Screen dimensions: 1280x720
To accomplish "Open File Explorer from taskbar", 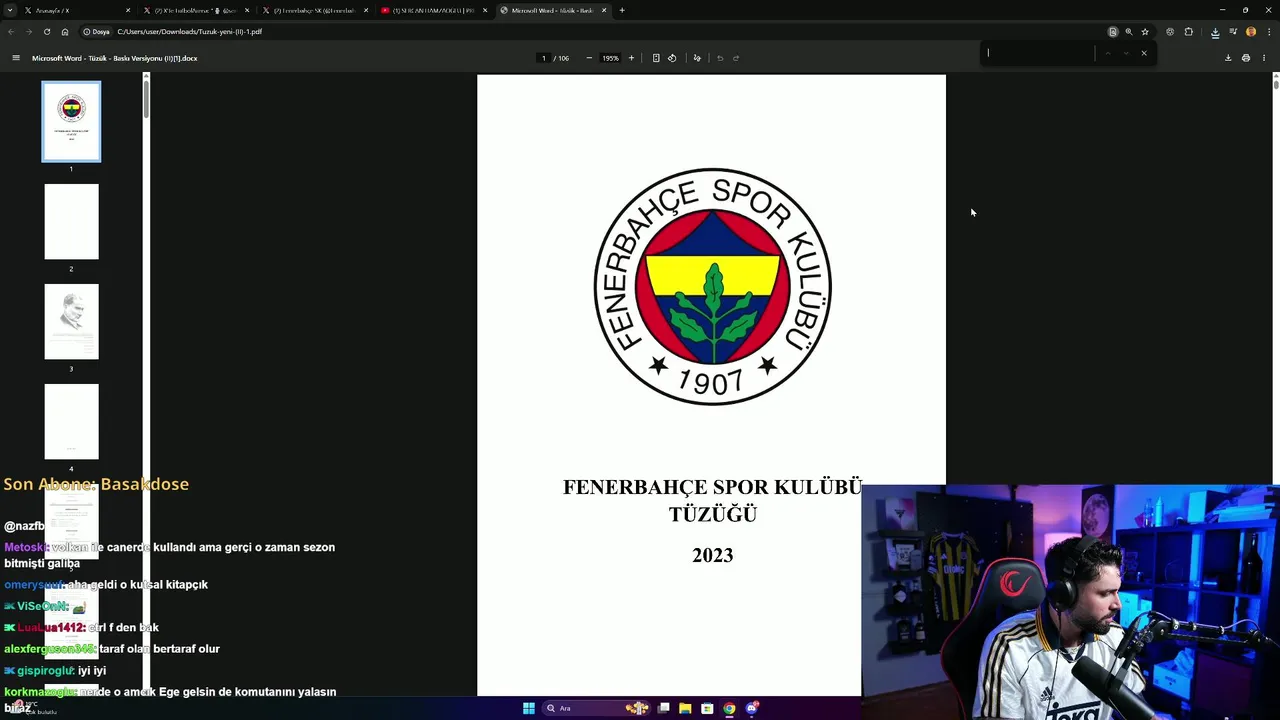I will (x=685, y=708).
